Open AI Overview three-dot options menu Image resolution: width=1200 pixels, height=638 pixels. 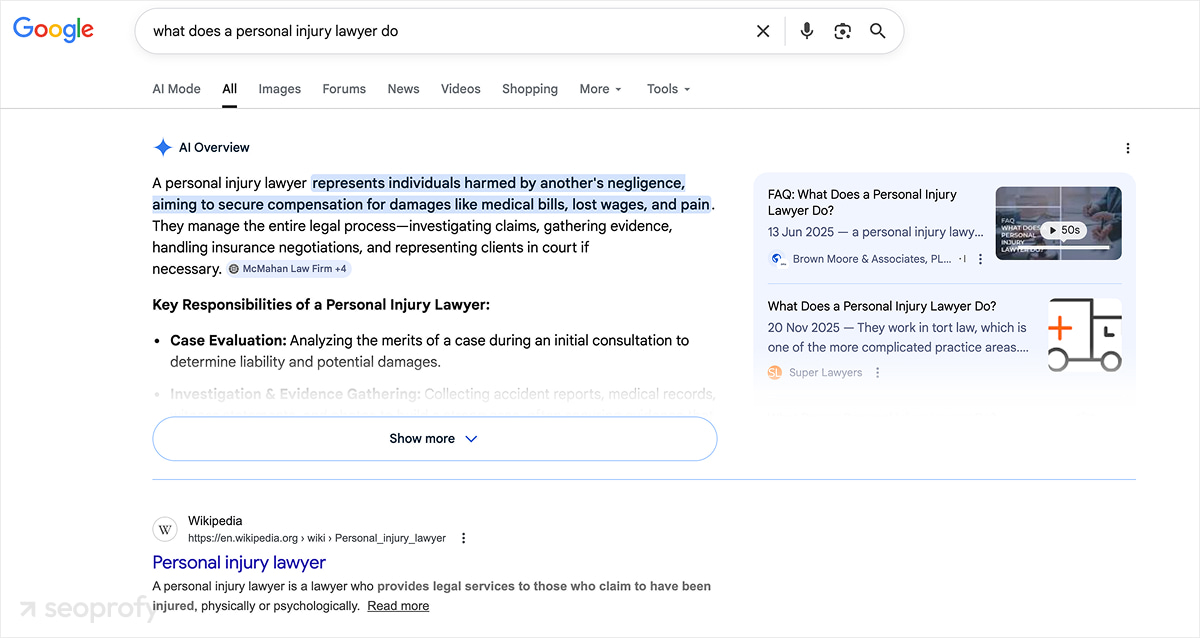coord(1128,148)
